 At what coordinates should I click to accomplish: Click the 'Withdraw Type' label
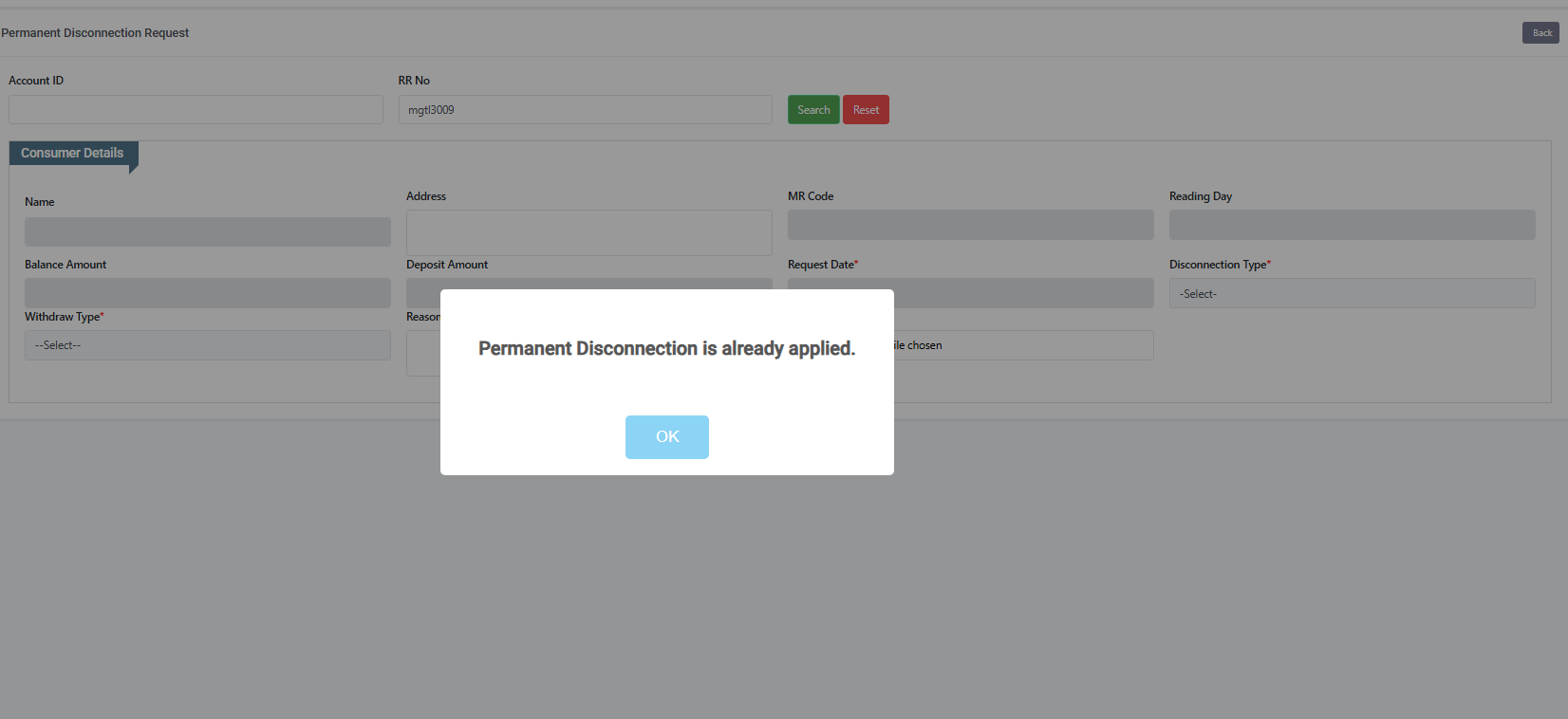click(x=63, y=317)
